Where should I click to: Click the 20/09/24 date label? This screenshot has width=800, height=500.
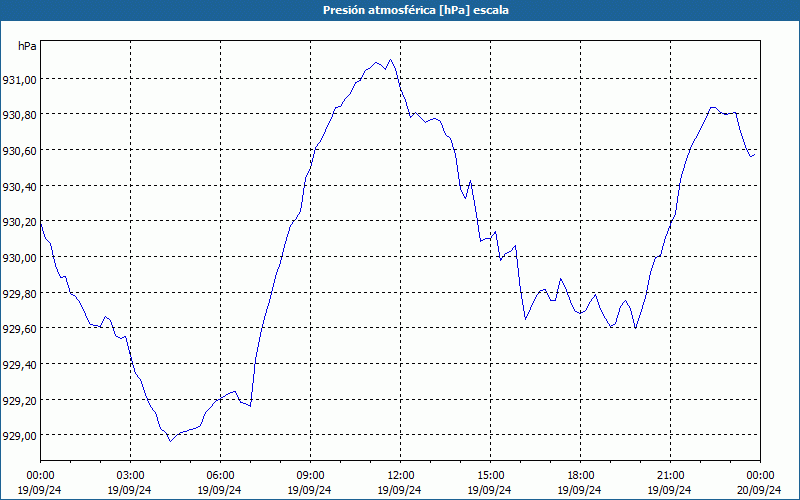[760, 490]
